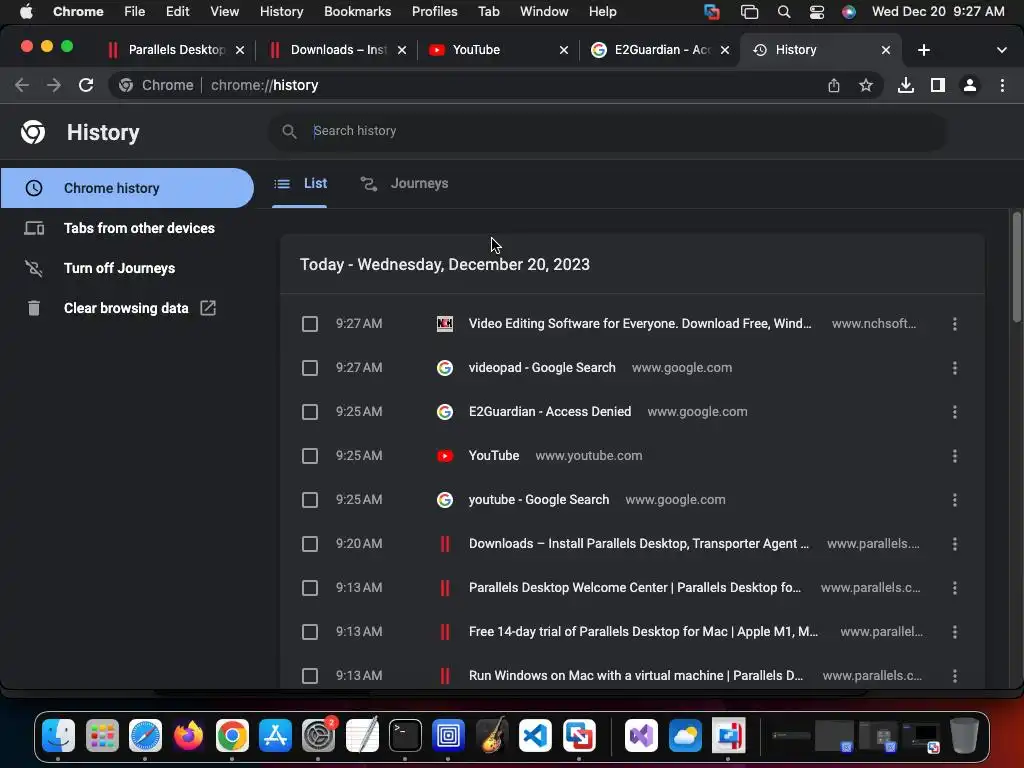Open Control Center in menu bar
The width and height of the screenshot is (1024, 768).
(816, 12)
